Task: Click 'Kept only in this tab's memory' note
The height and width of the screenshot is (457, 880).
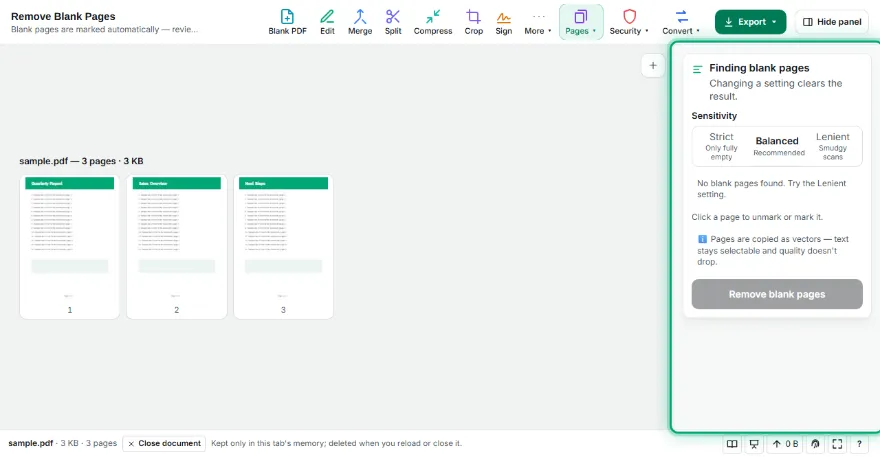Action: point(336,444)
